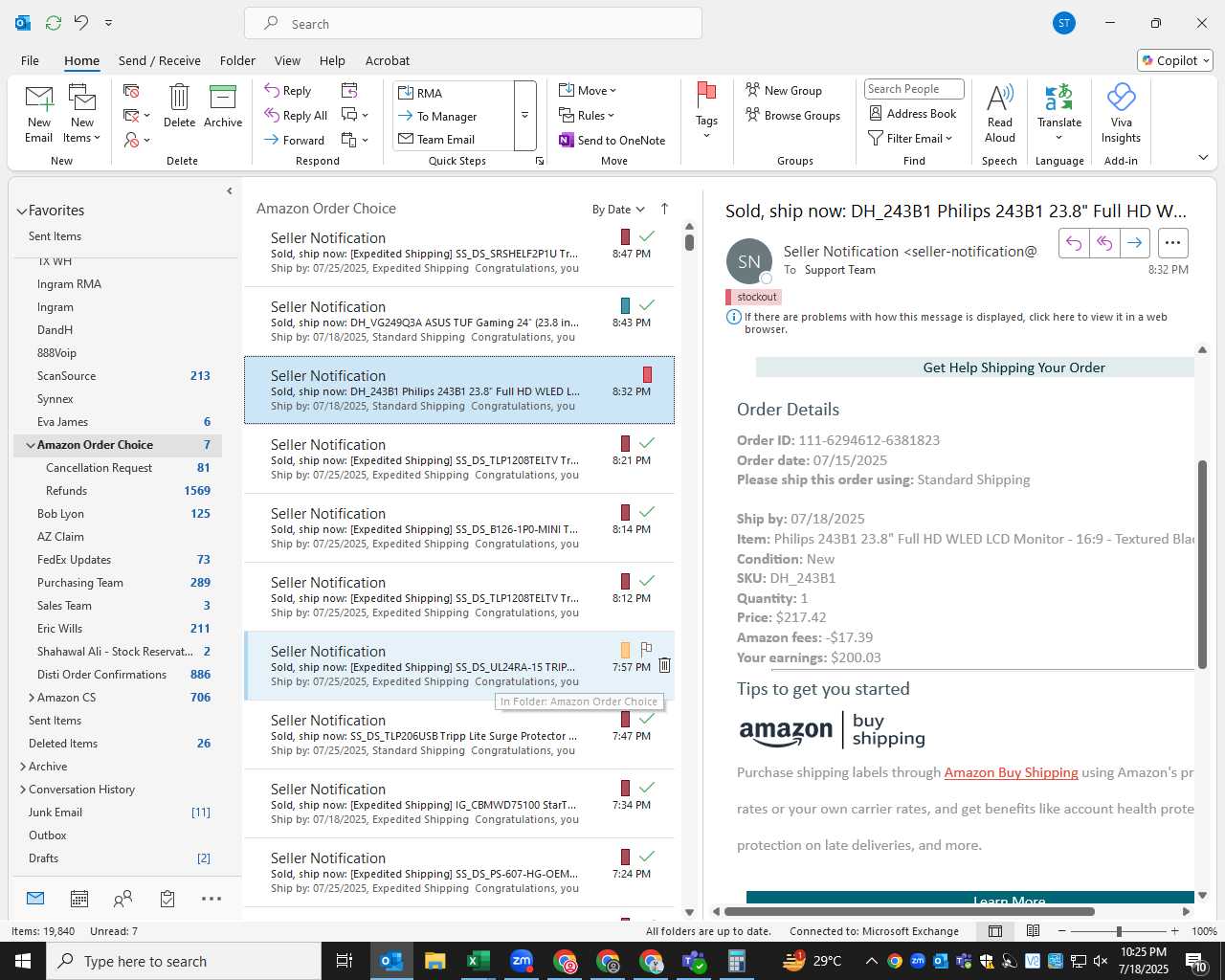
Task: Switch to the View tab
Action: tap(287, 60)
